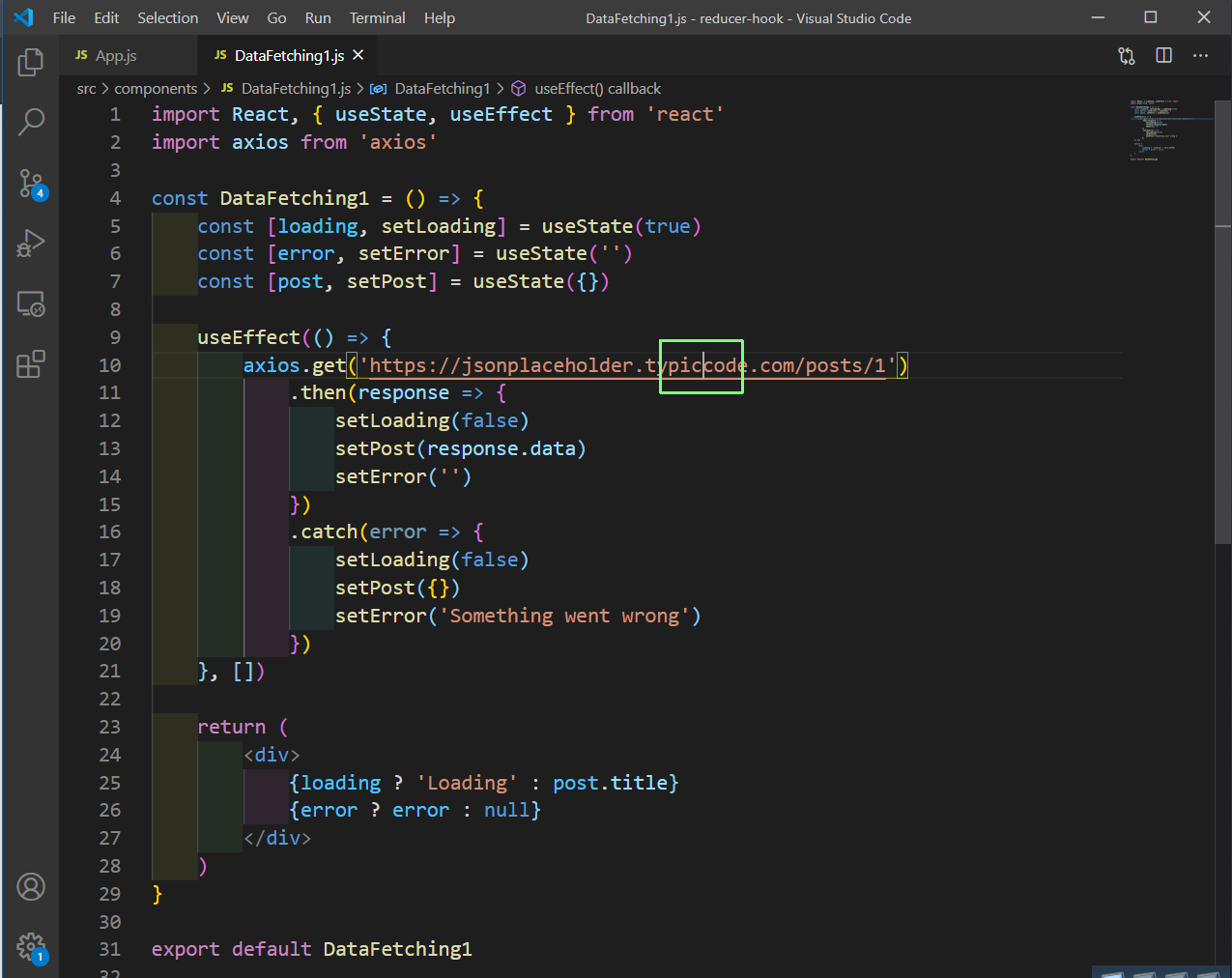Click 'axios' string on line 2
1232x978 pixels.
click(398, 142)
